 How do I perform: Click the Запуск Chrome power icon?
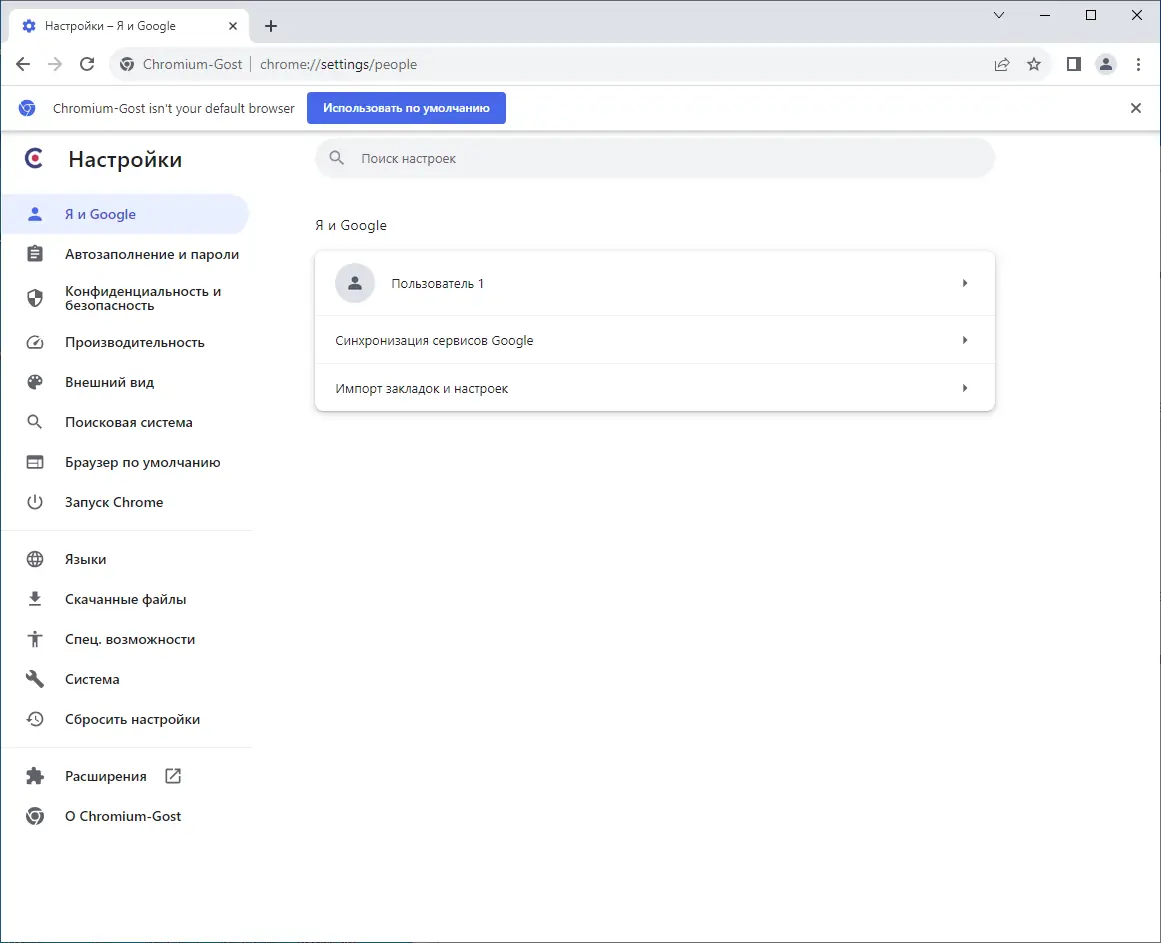pos(35,502)
